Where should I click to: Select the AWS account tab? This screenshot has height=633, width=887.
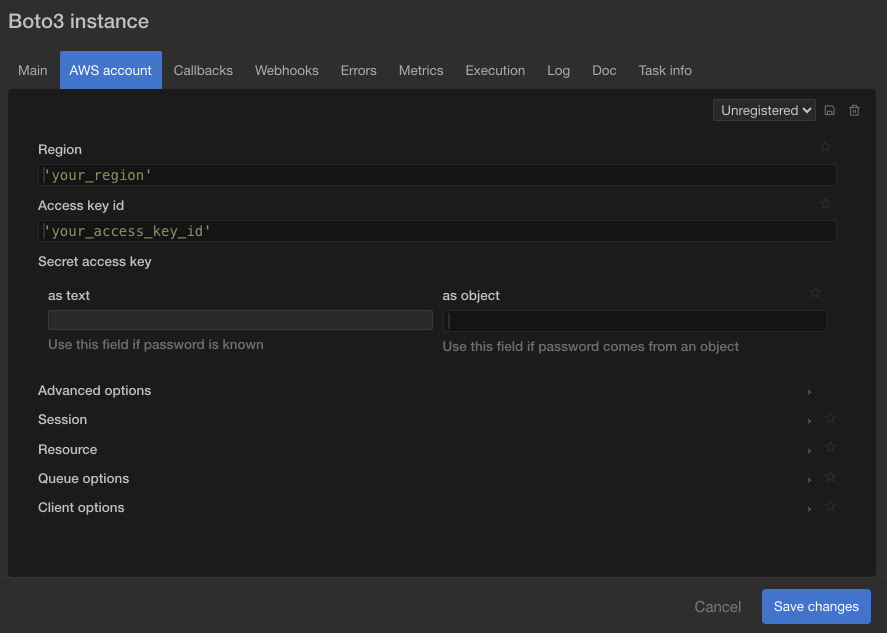point(111,71)
